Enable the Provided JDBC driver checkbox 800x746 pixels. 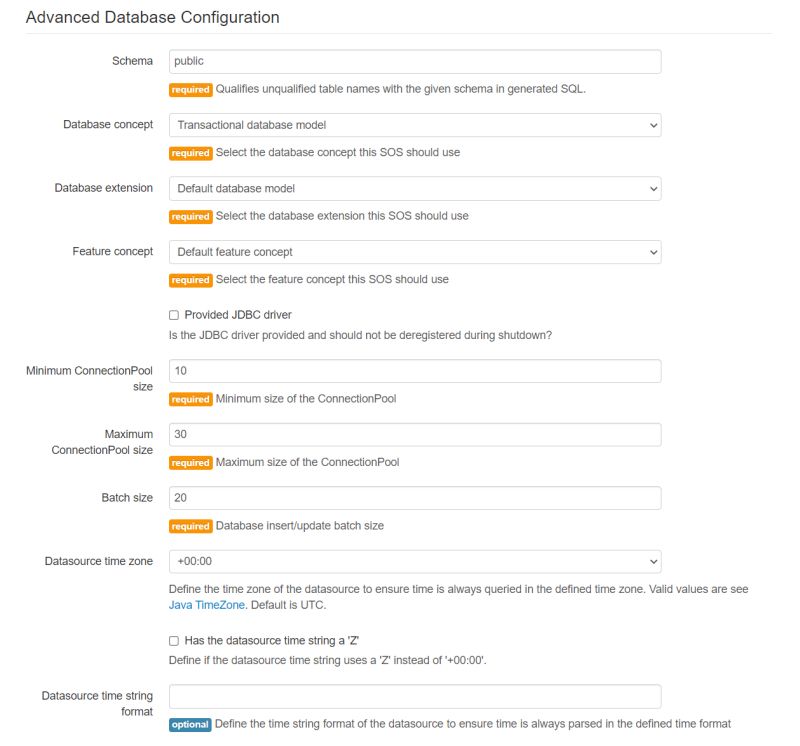[174, 315]
